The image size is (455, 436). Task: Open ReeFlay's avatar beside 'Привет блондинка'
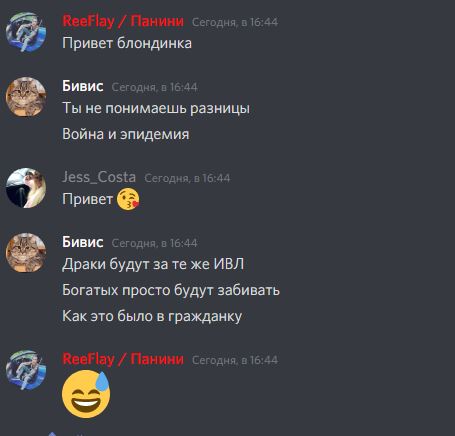click(26, 32)
